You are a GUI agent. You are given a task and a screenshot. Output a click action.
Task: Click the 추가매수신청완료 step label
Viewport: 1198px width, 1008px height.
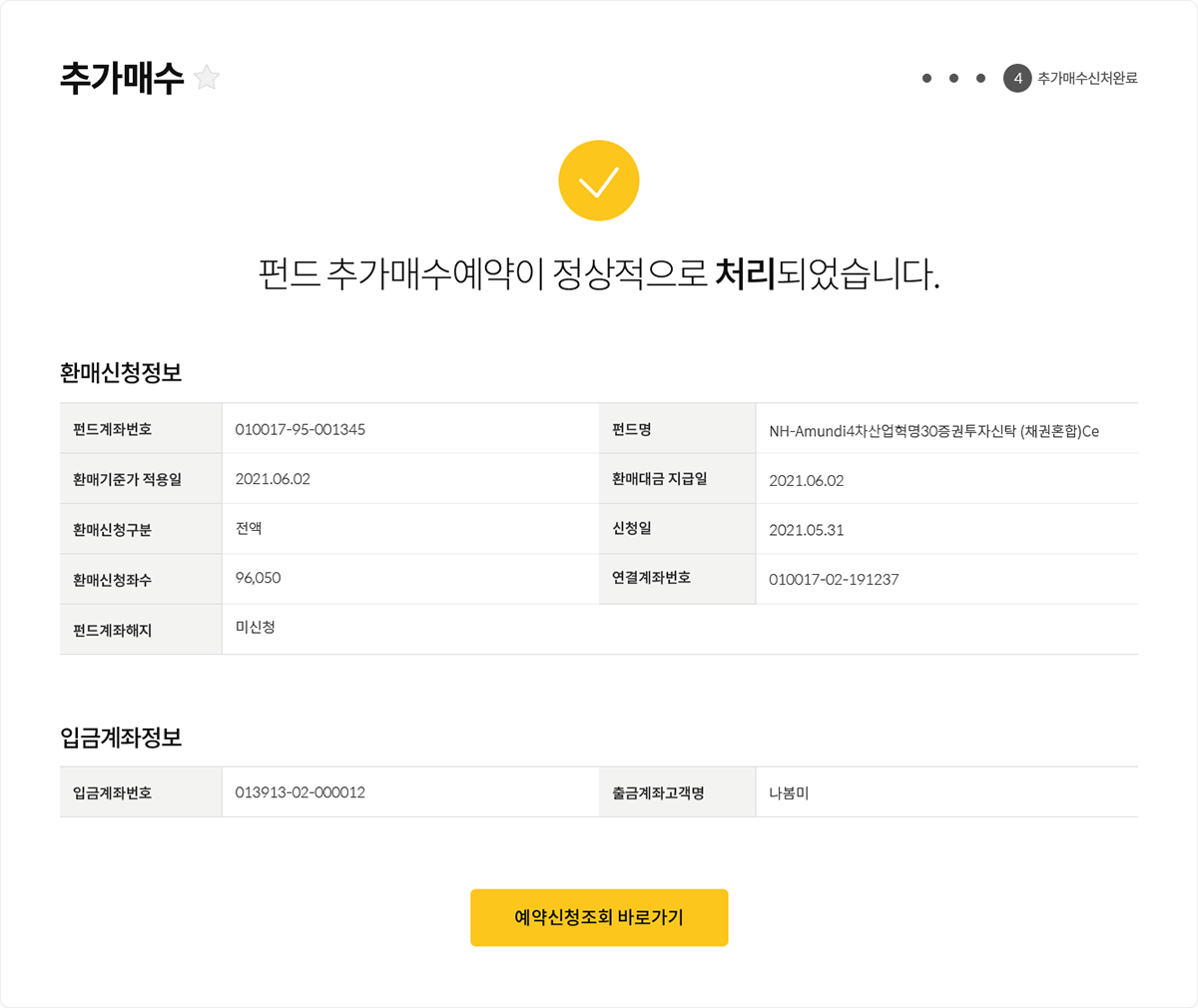[1087, 78]
